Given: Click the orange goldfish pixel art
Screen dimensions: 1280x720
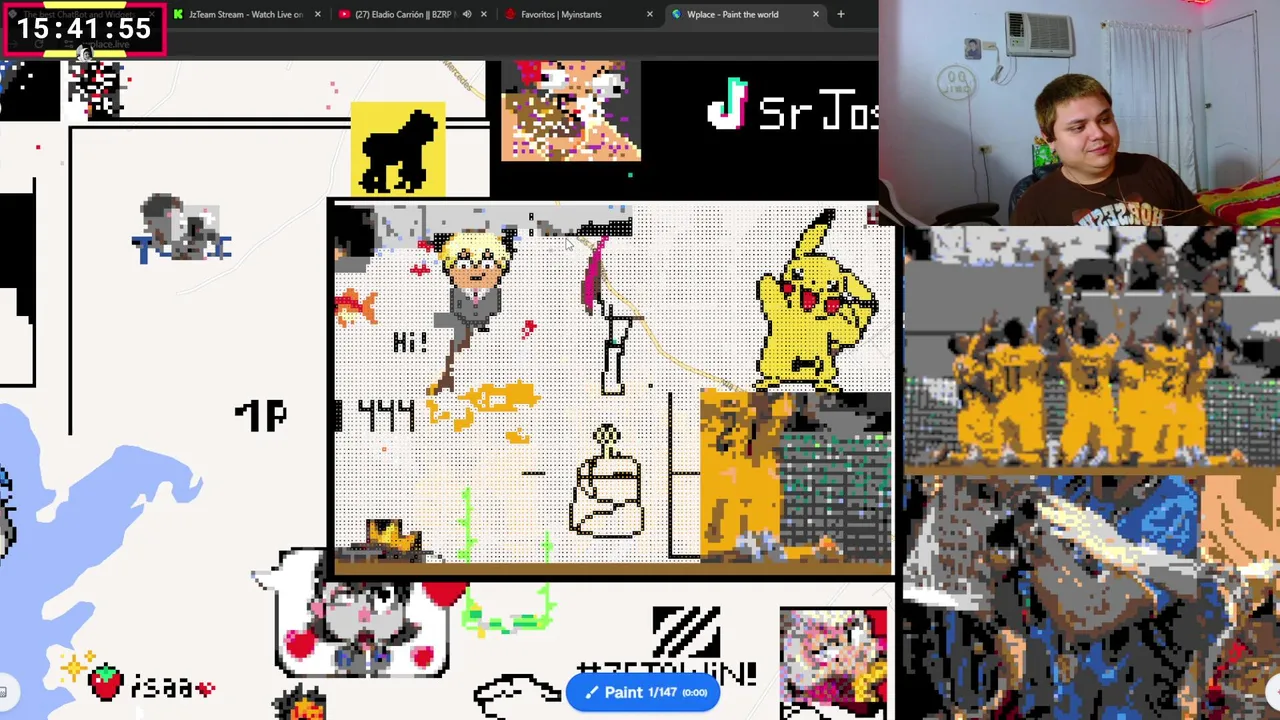Looking at the screenshot, I should pos(355,307).
